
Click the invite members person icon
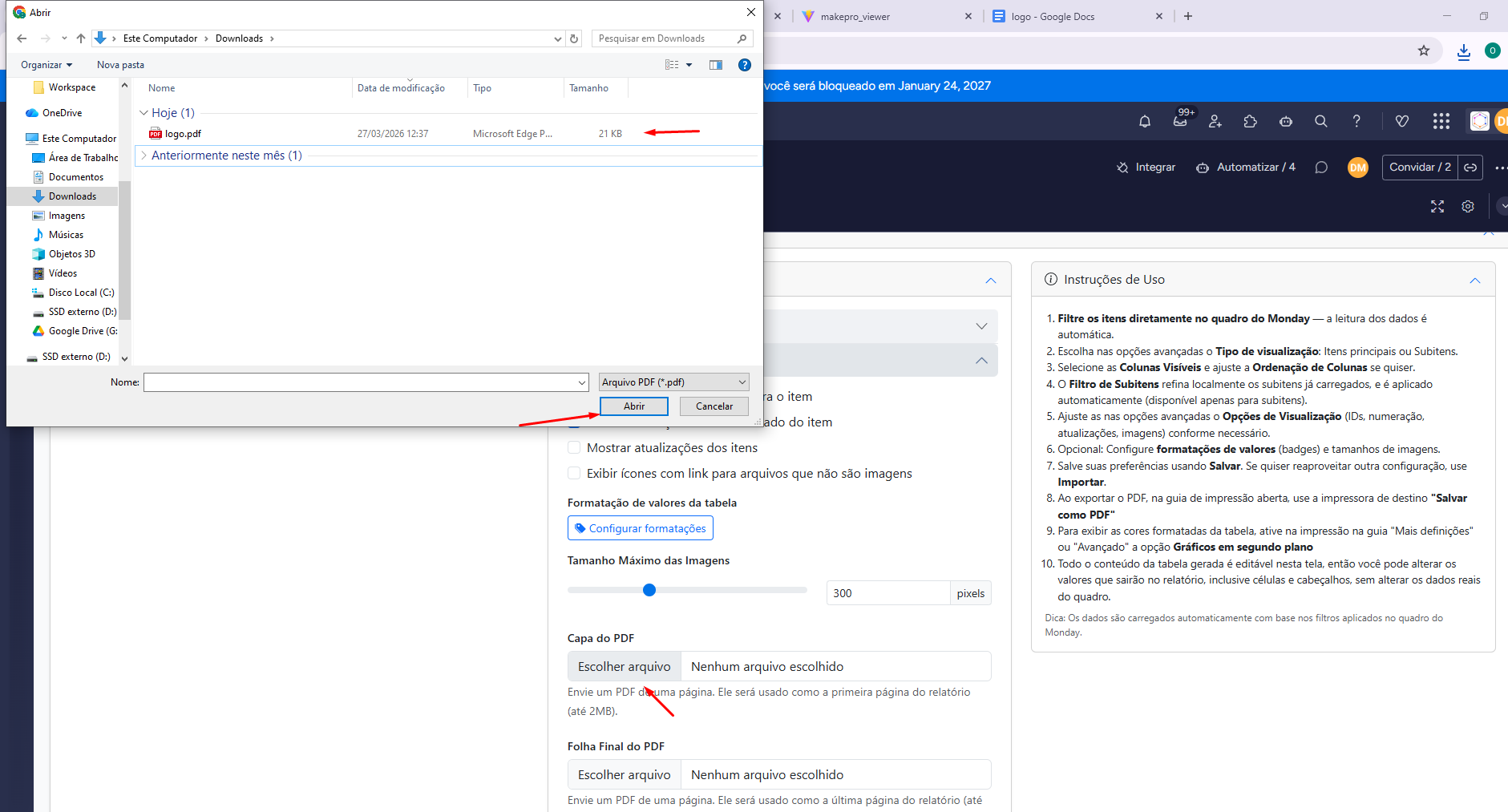click(x=1215, y=121)
